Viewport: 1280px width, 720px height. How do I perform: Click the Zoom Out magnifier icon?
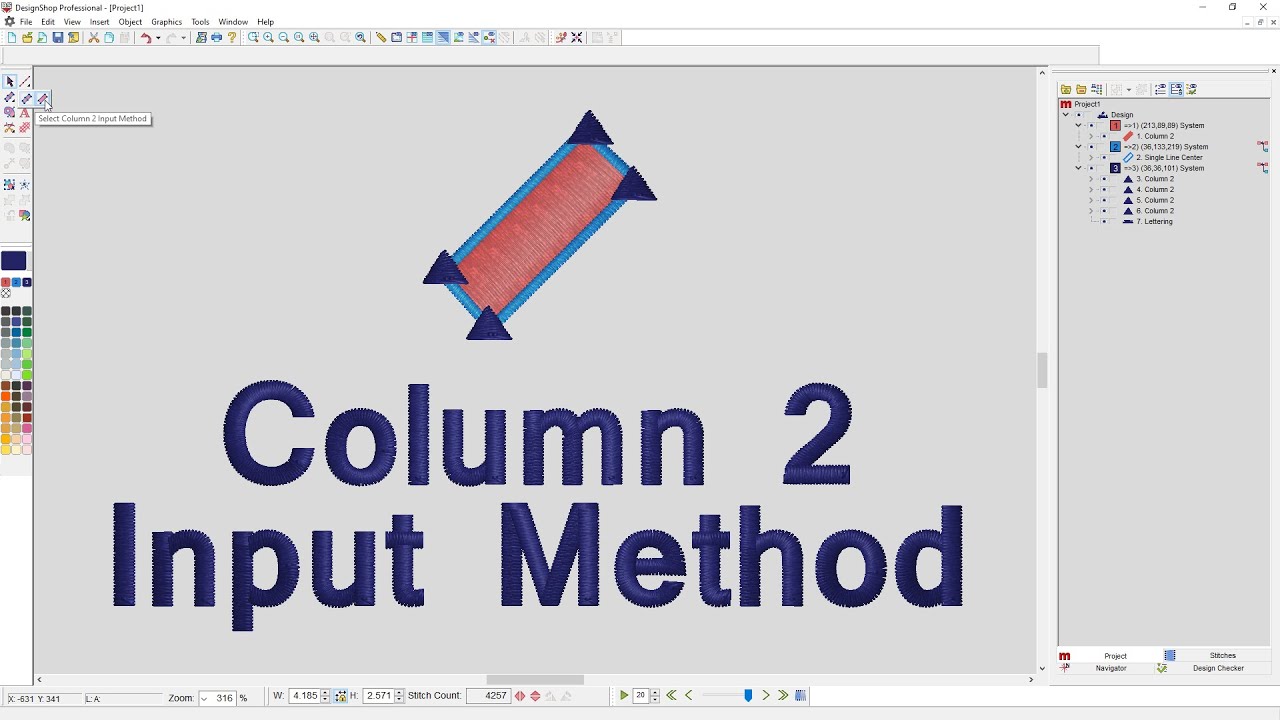click(x=284, y=37)
